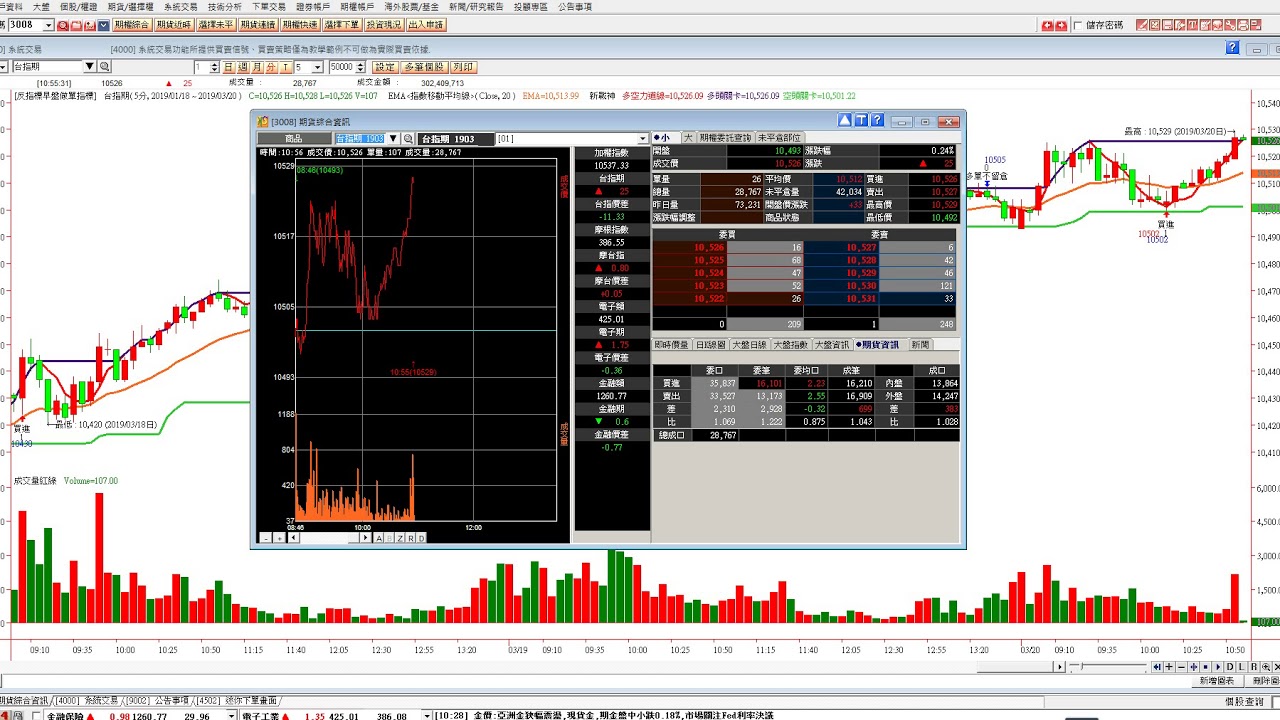The width and height of the screenshot is (1280, 720).
Task: Click the popup chart horizontal scrollbar
Action: pos(330,538)
